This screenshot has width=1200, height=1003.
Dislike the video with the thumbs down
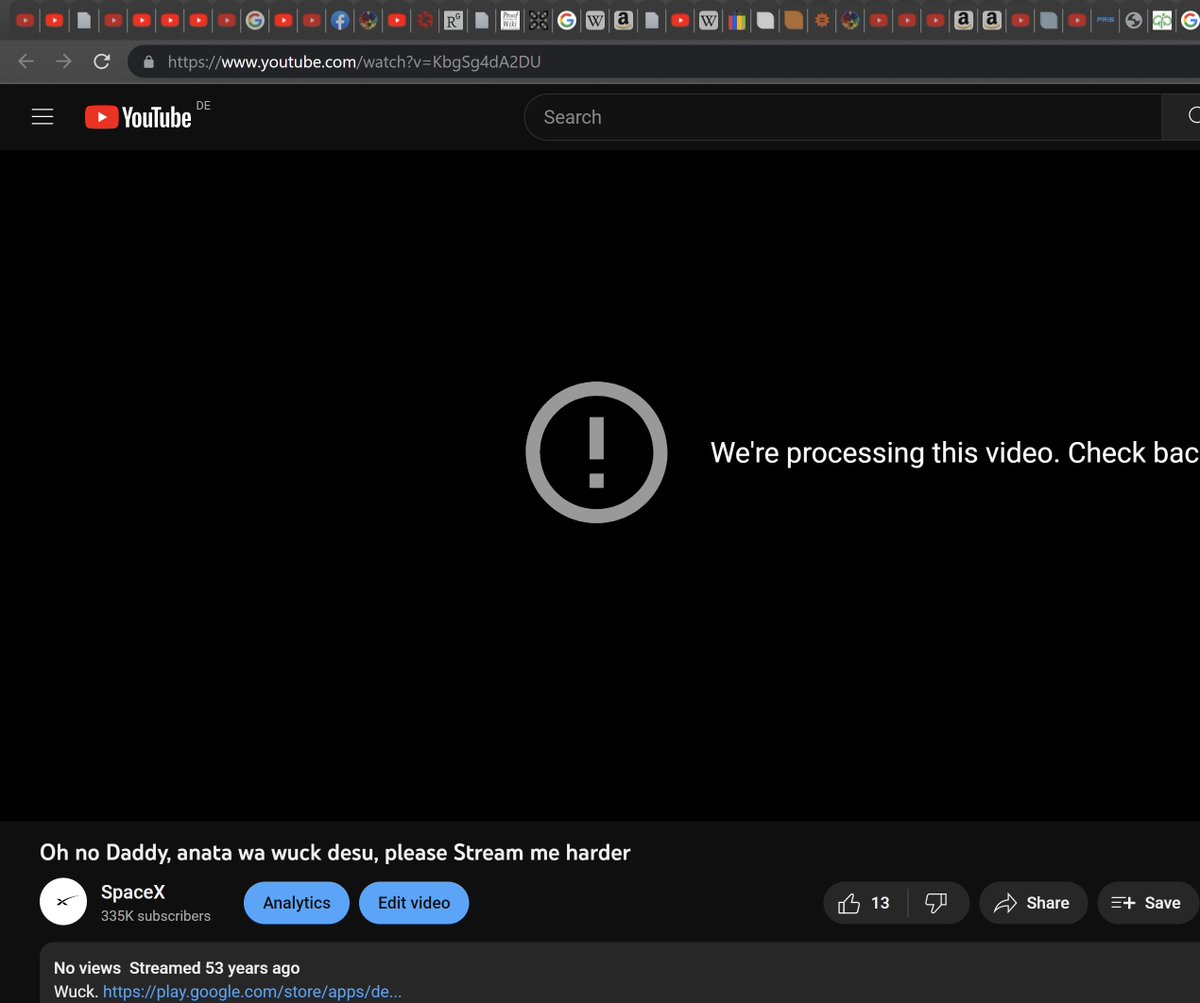(x=937, y=903)
